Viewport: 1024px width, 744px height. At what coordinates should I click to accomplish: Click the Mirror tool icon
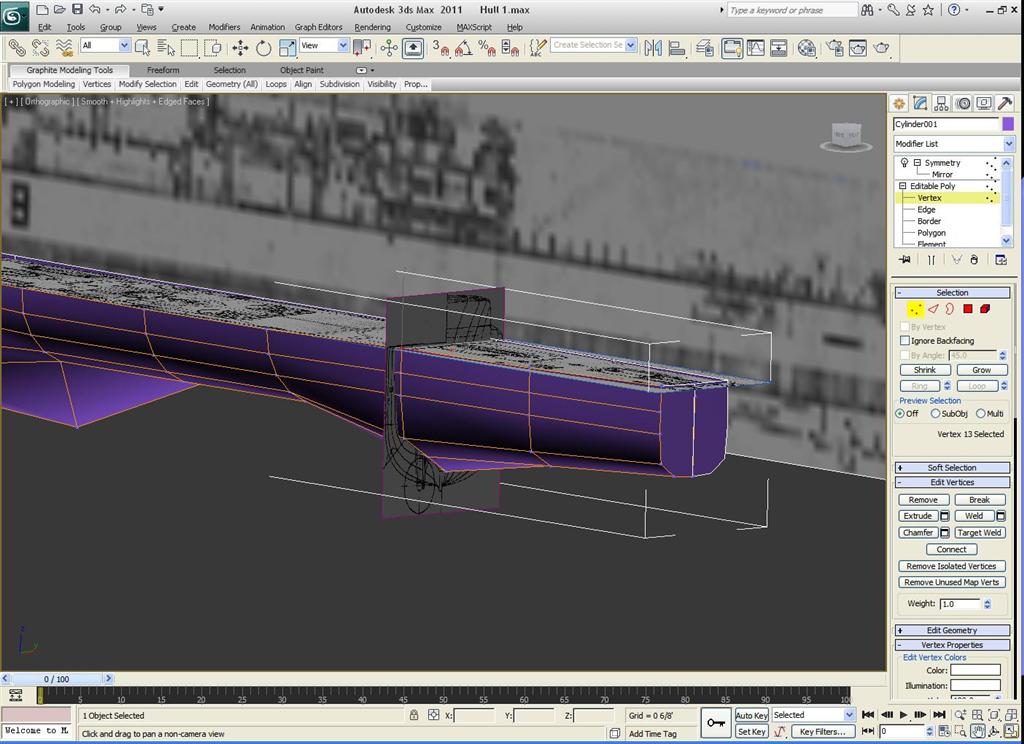coord(653,48)
